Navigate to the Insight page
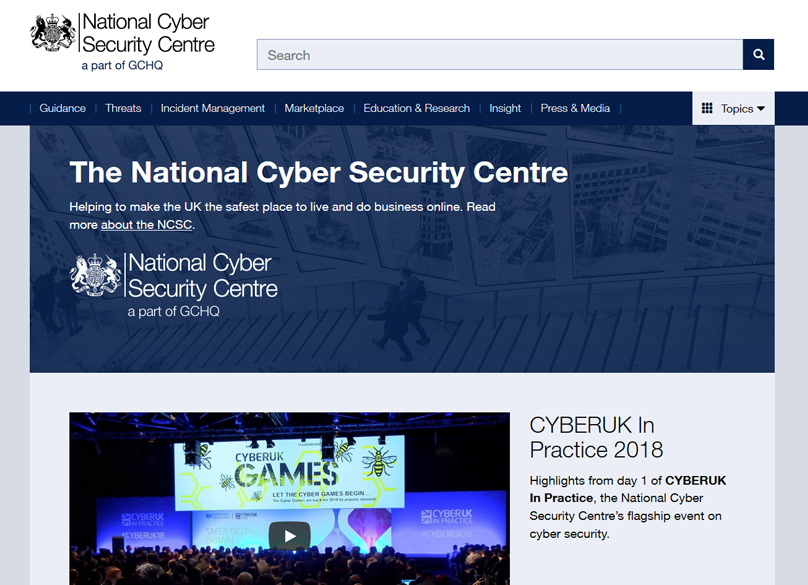808x585 pixels. pos(505,108)
